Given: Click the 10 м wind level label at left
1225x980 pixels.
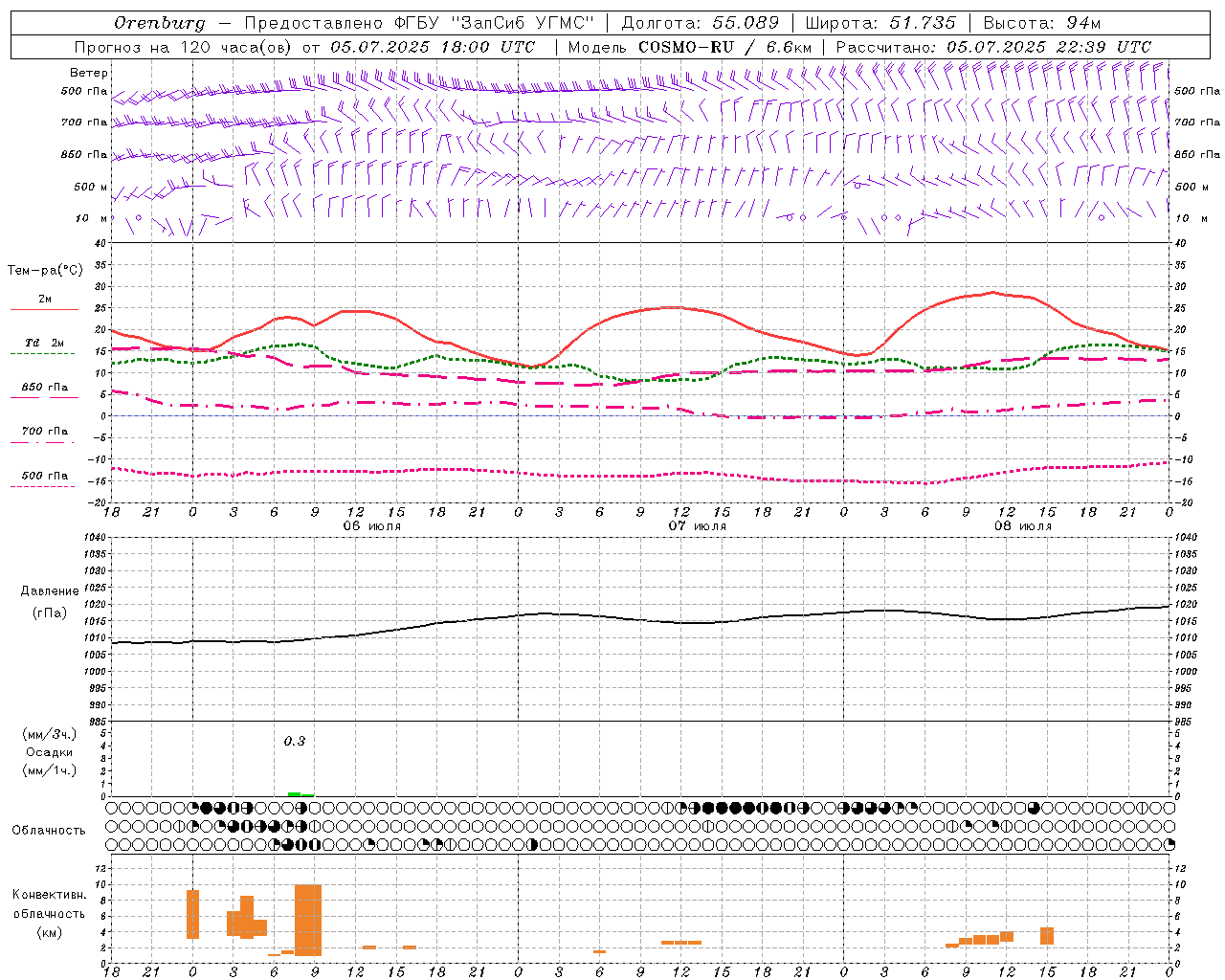Looking at the screenshot, I should point(91,218).
